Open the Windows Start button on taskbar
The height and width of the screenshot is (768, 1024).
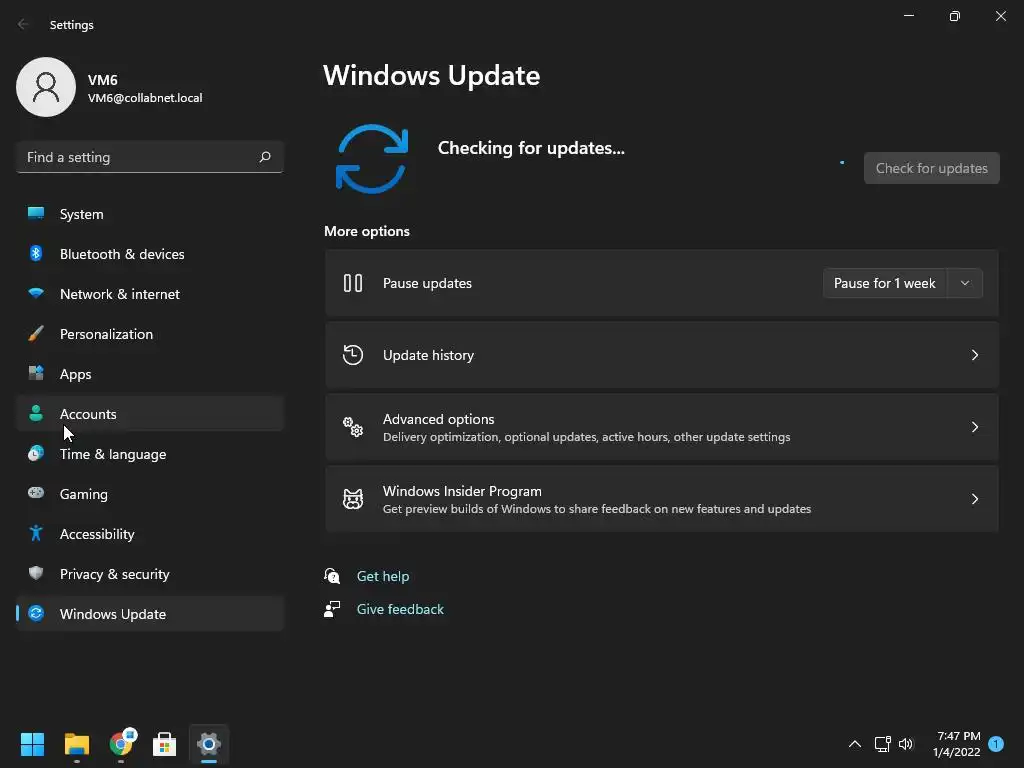tap(32, 744)
